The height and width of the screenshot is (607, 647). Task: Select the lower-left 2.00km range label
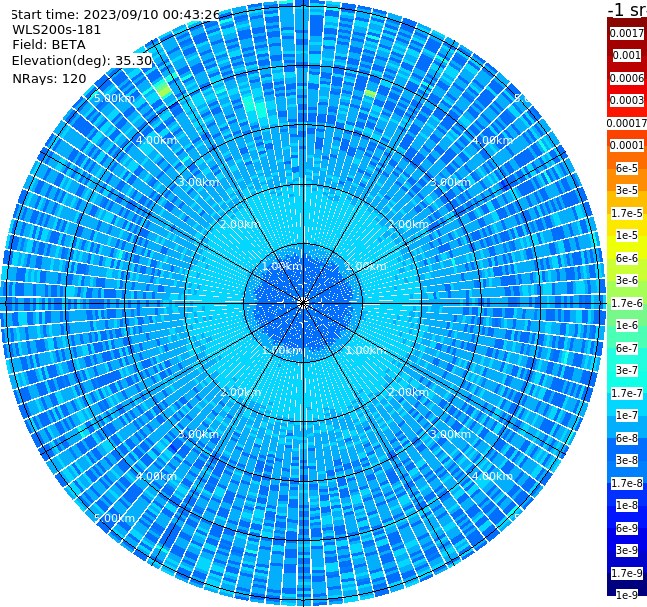pyautogui.click(x=241, y=392)
